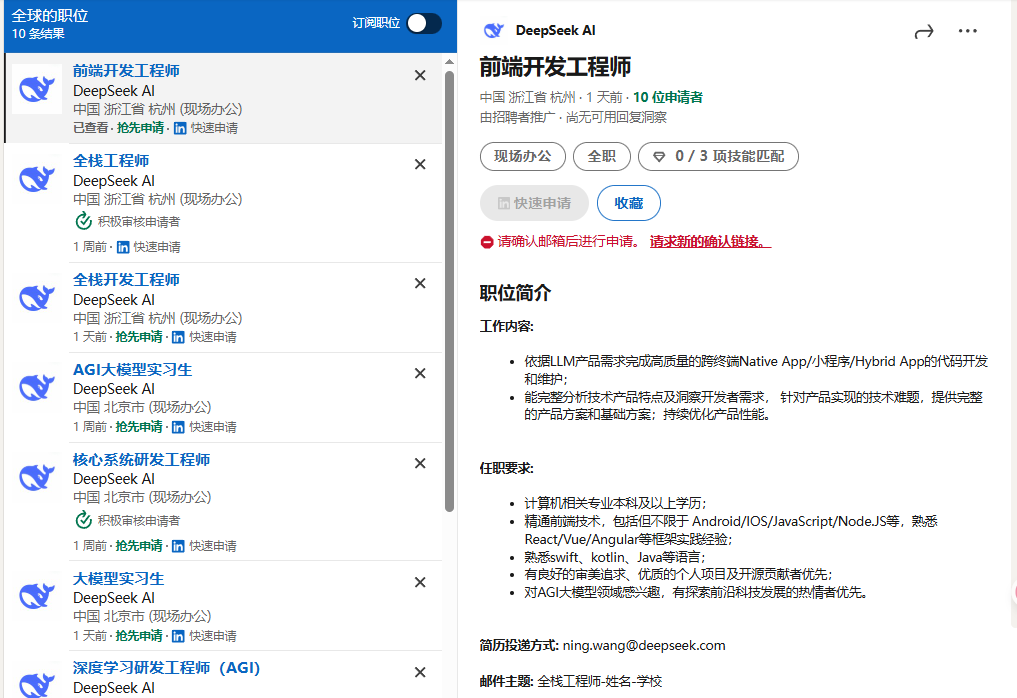Open the 0 / 3 项技能匹配 skills pill
The height and width of the screenshot is (698, 1017).
(x=718, y=156)
